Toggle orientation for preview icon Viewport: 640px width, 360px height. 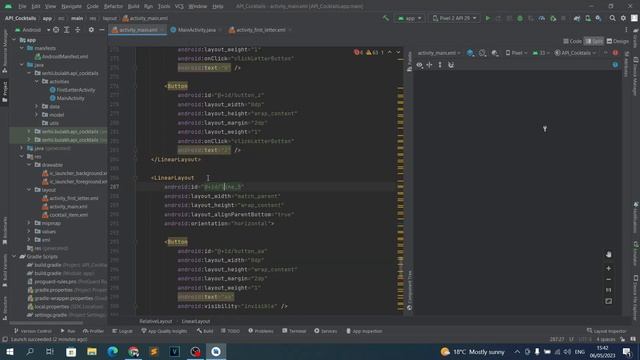pos(482,53)
